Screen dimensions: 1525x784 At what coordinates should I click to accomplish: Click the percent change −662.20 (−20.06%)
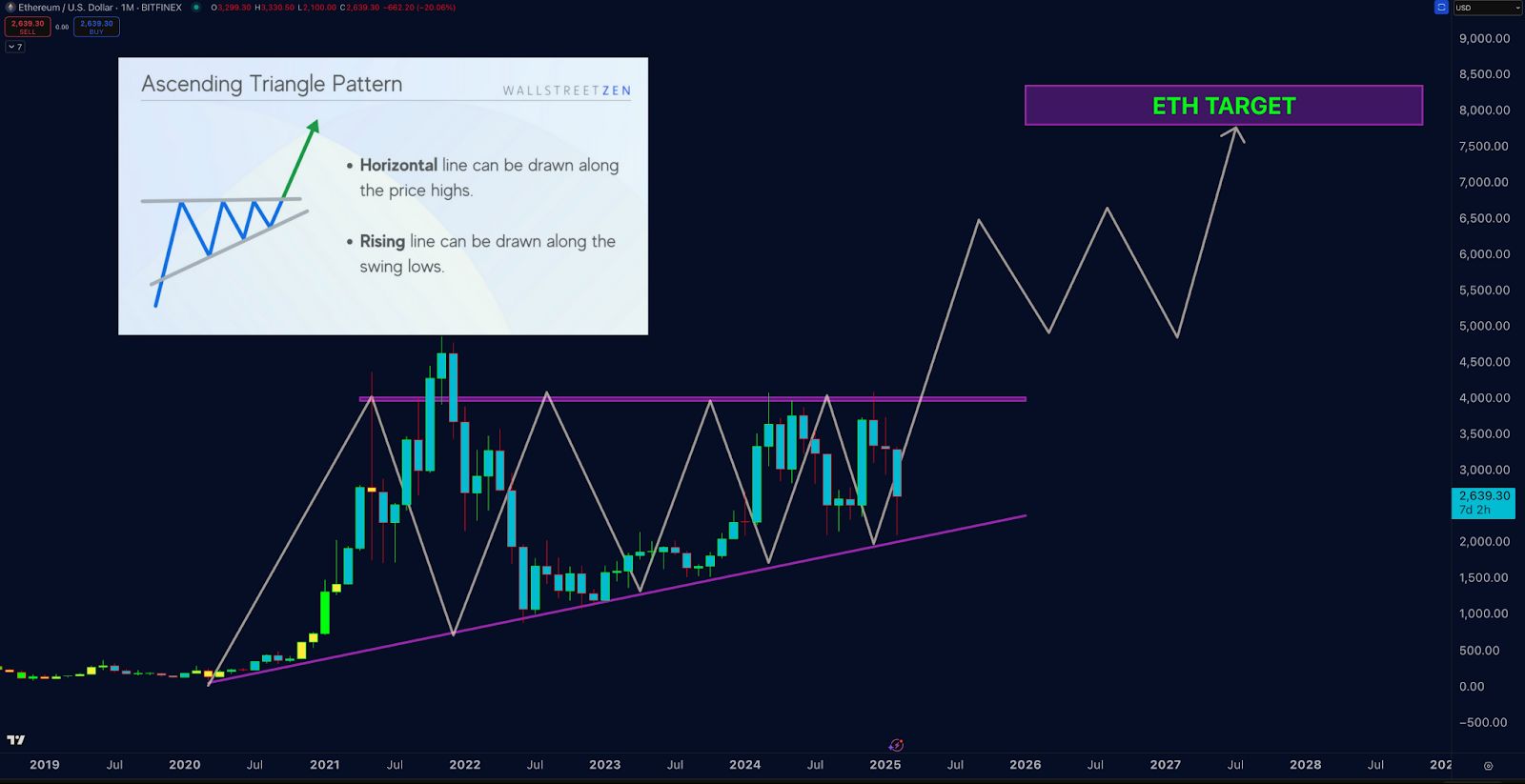419,7
